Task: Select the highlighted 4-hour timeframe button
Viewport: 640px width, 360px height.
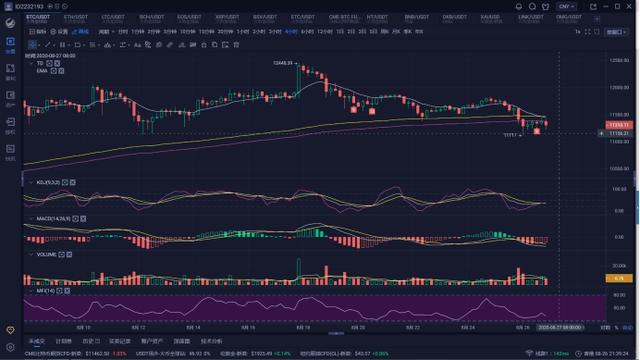Action: tap(291, 32)
